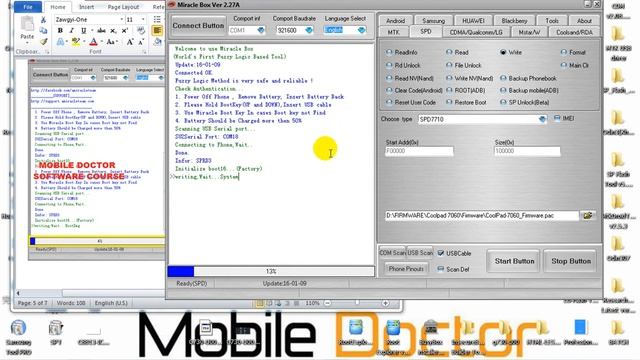Expand the Paste options arrow in Word

pyautogui.click(x=27, y=42)
